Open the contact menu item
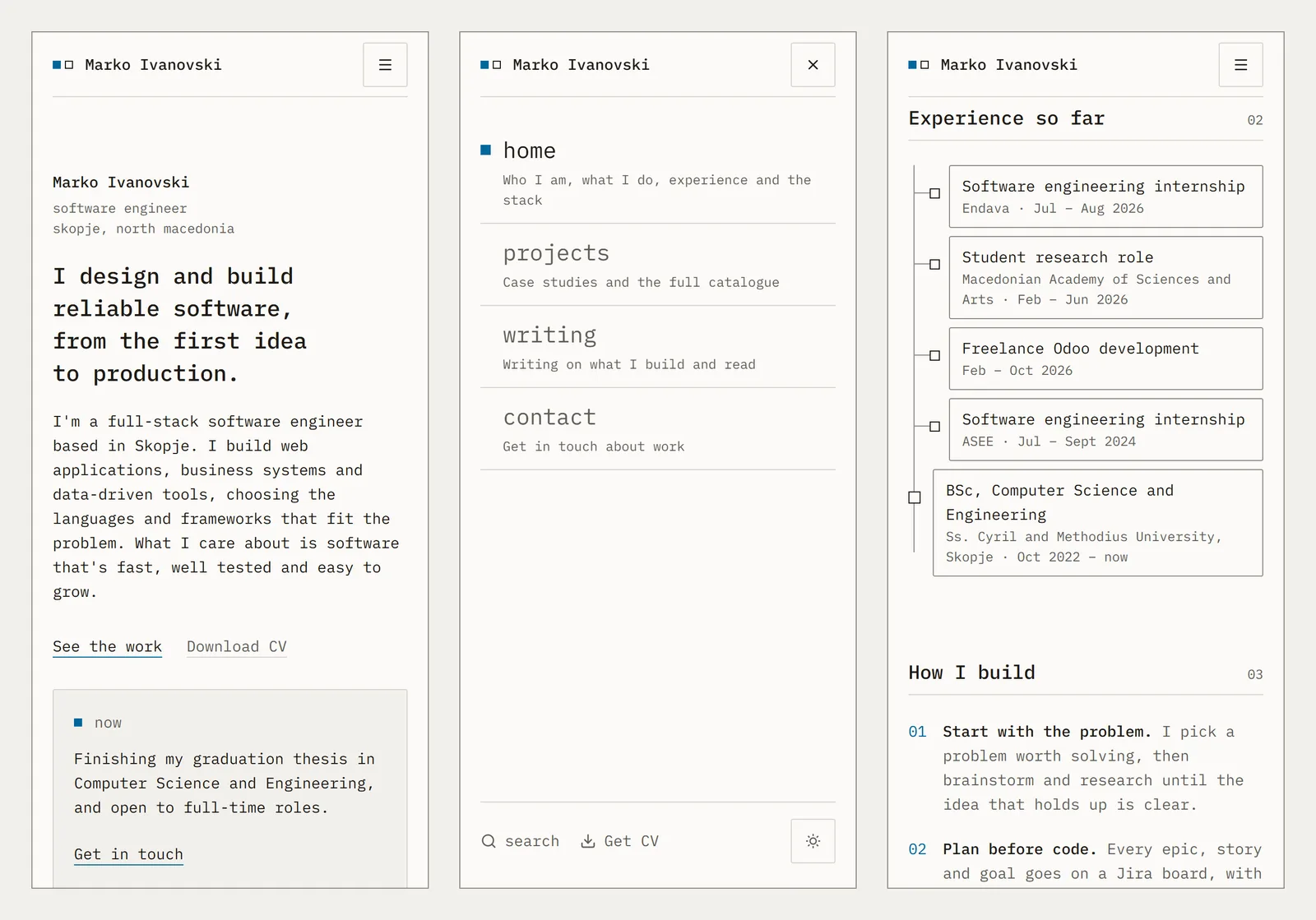1316x920 pixels. (x=657, y=429)
